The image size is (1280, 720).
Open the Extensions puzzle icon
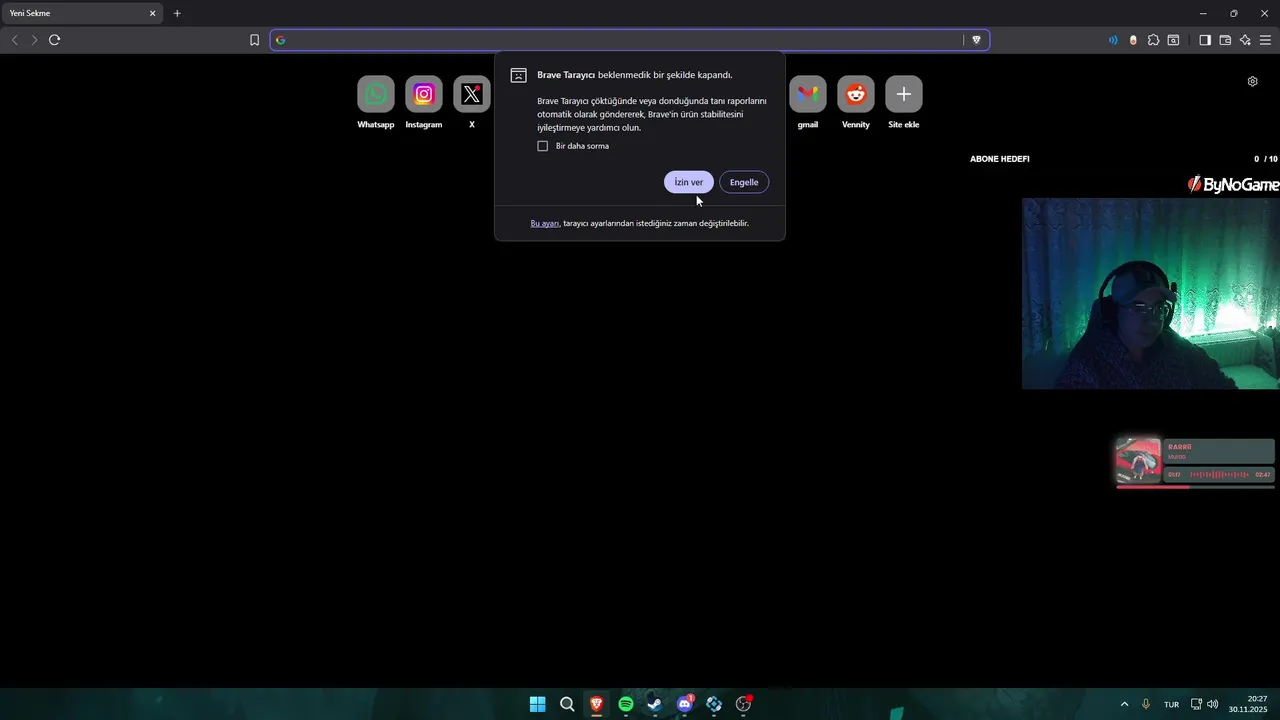click(x=1153, y=40)
